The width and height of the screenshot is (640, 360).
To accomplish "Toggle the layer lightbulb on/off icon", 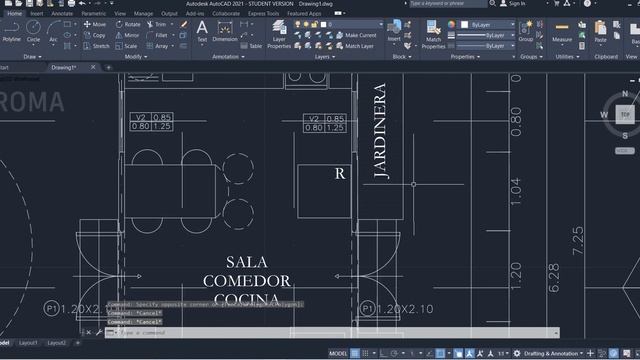I will (298, 24).
